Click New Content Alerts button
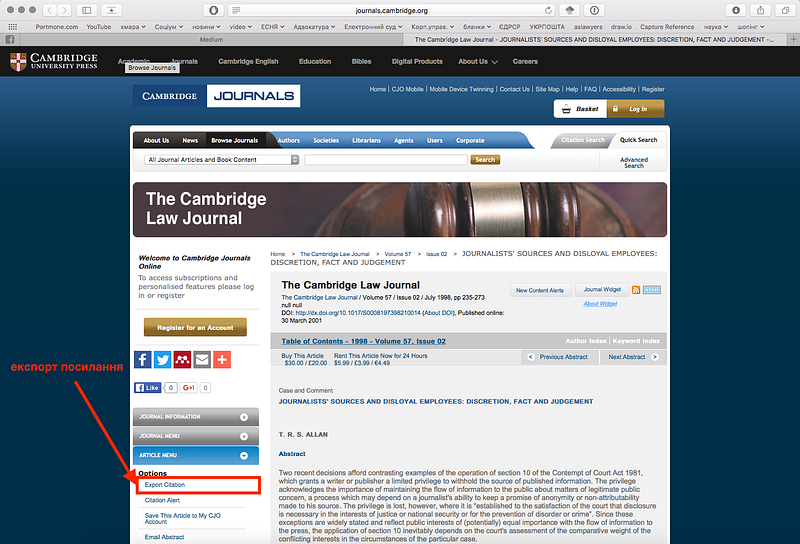 tap(540, 290)
